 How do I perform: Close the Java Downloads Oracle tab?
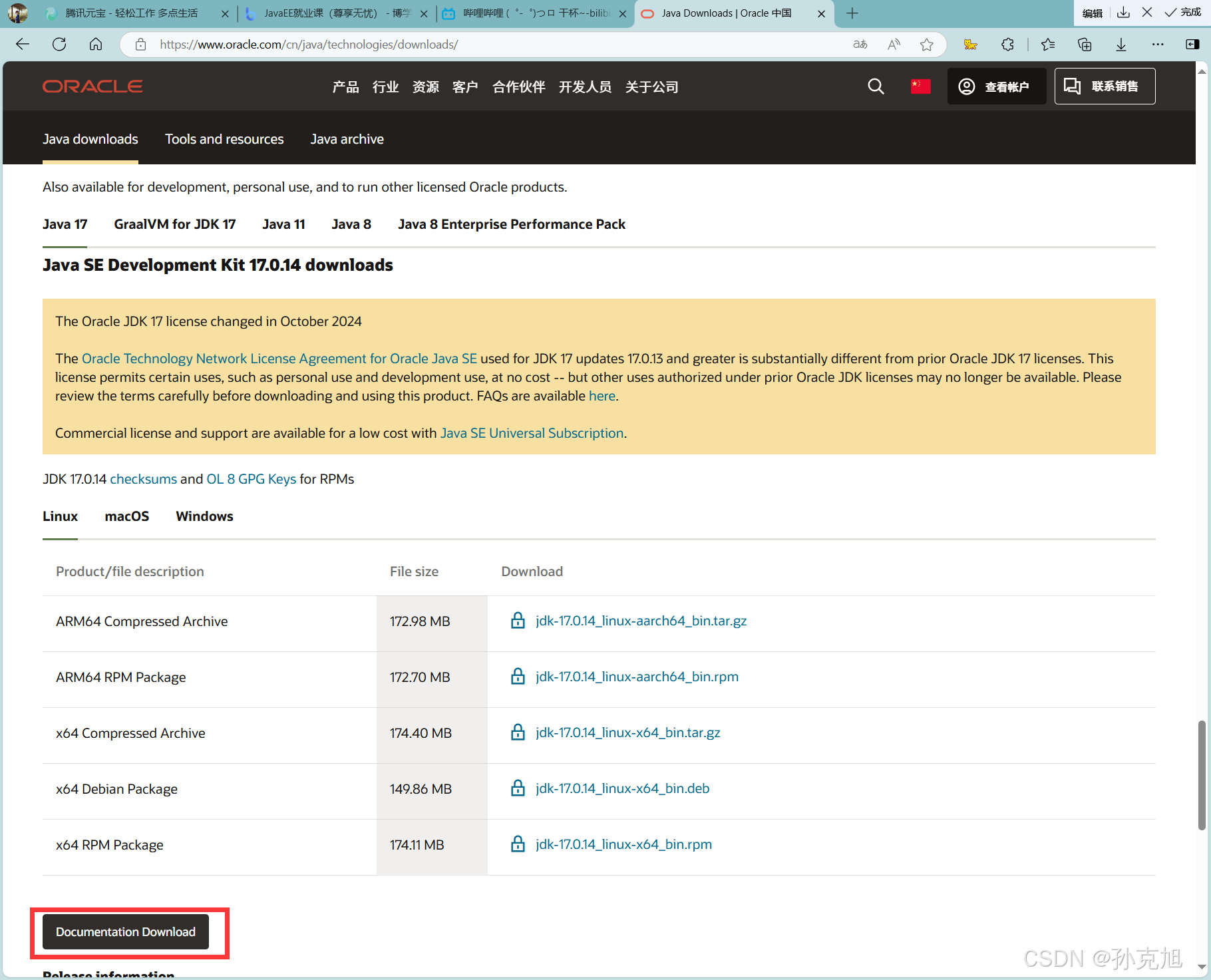821,13
